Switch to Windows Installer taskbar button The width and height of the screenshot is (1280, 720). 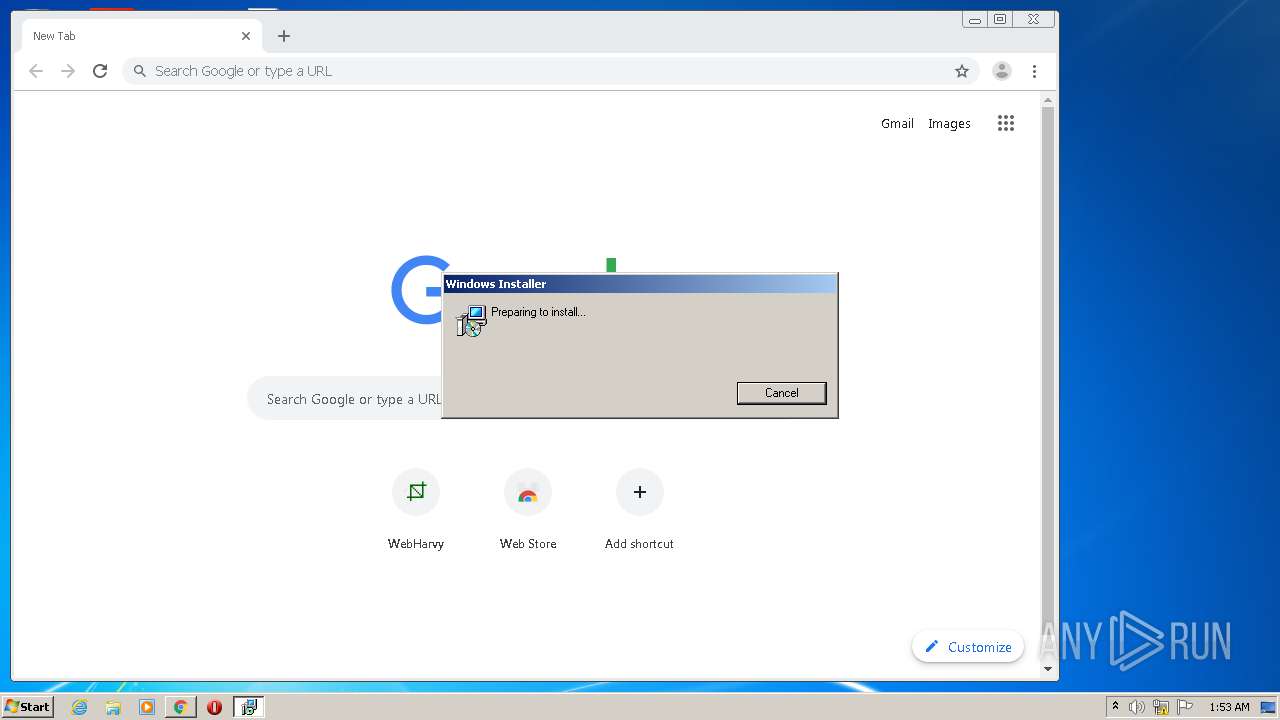point(249,707)
